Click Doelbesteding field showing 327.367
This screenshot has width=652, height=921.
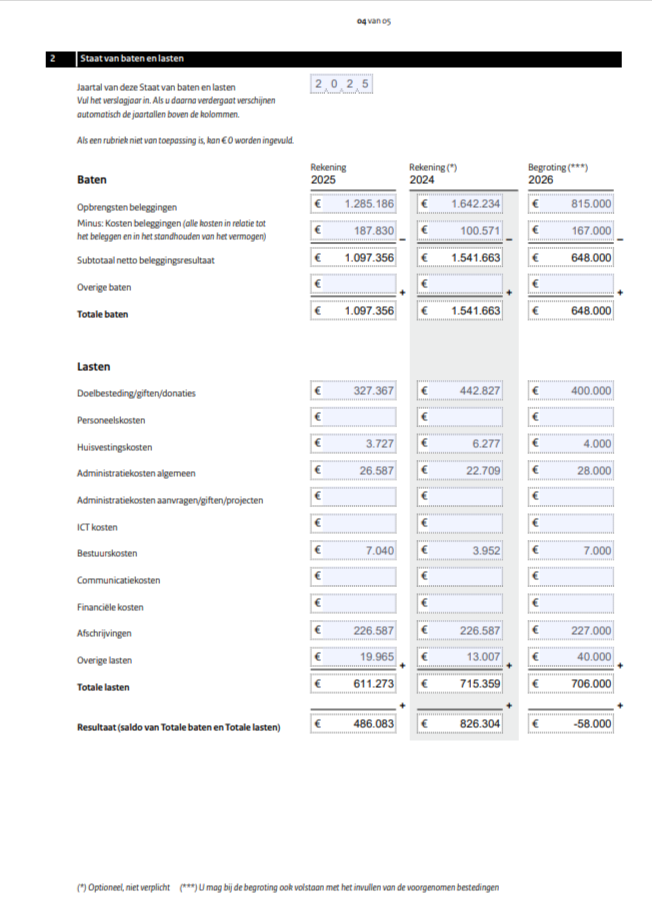tap(353, 391)
